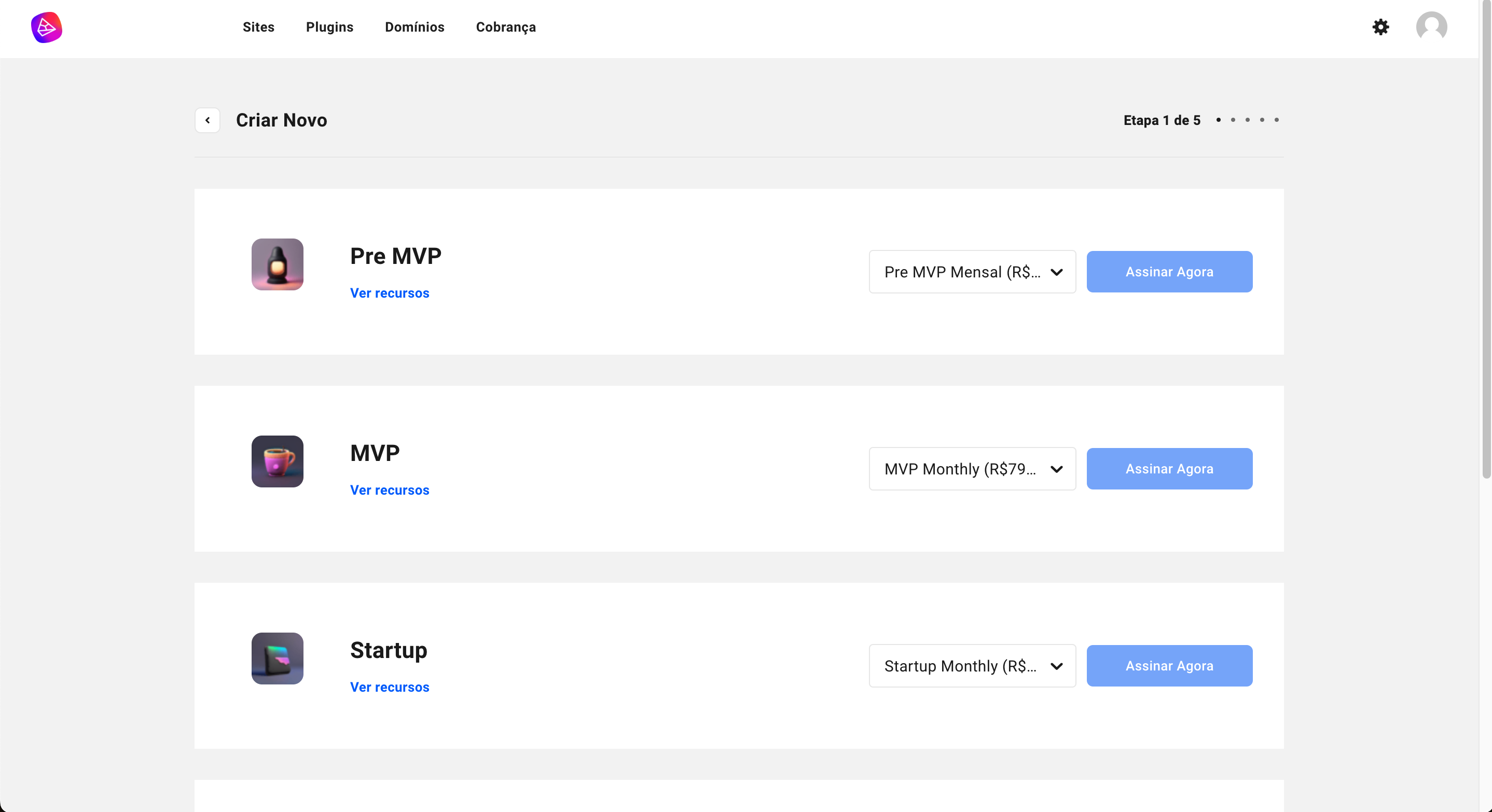Open the MVP Monthly billing dropdown

pyautogui.click(x=972, y=469)
